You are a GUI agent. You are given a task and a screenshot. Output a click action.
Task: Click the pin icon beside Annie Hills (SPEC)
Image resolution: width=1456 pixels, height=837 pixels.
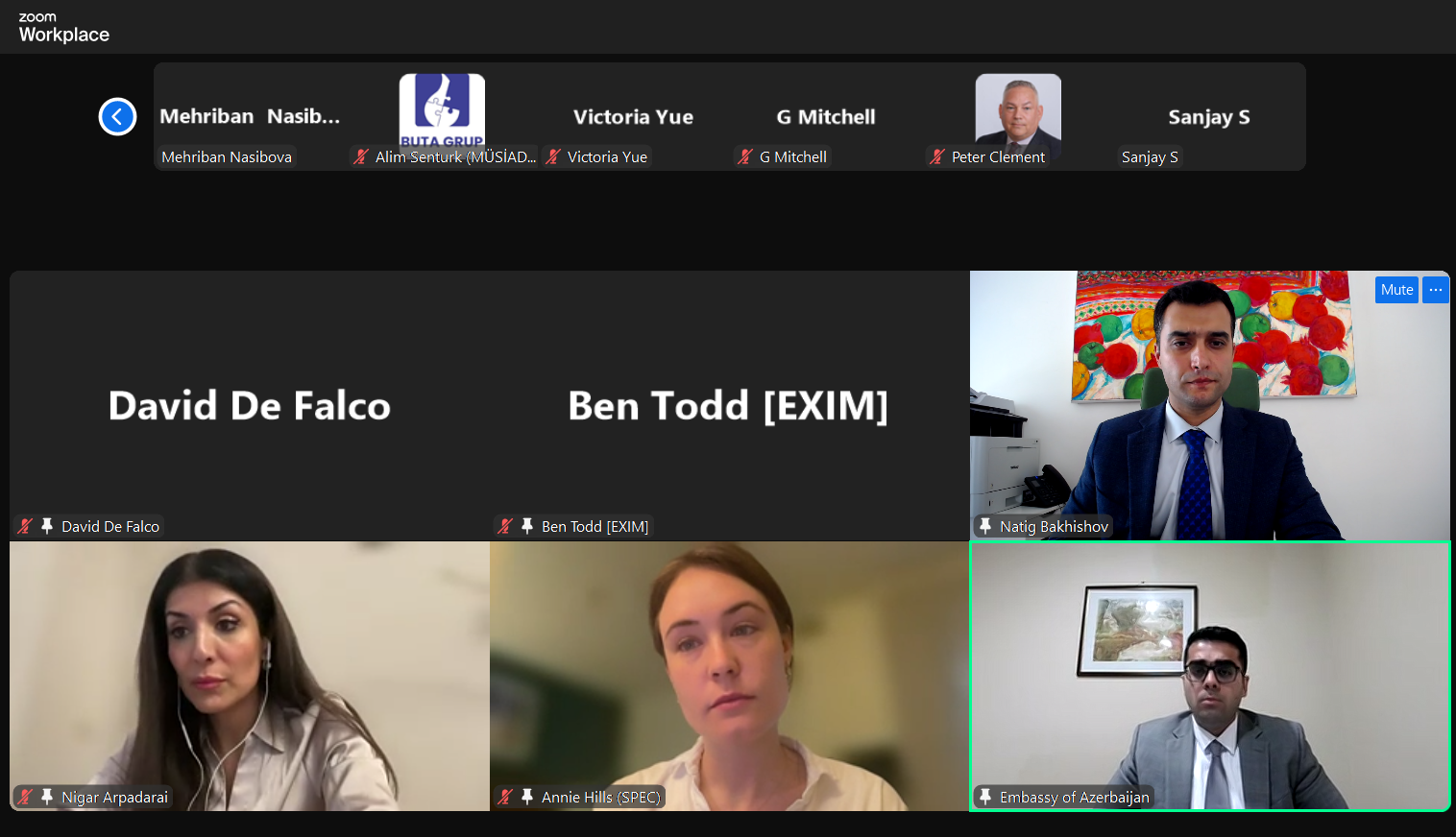pos(526,797)
